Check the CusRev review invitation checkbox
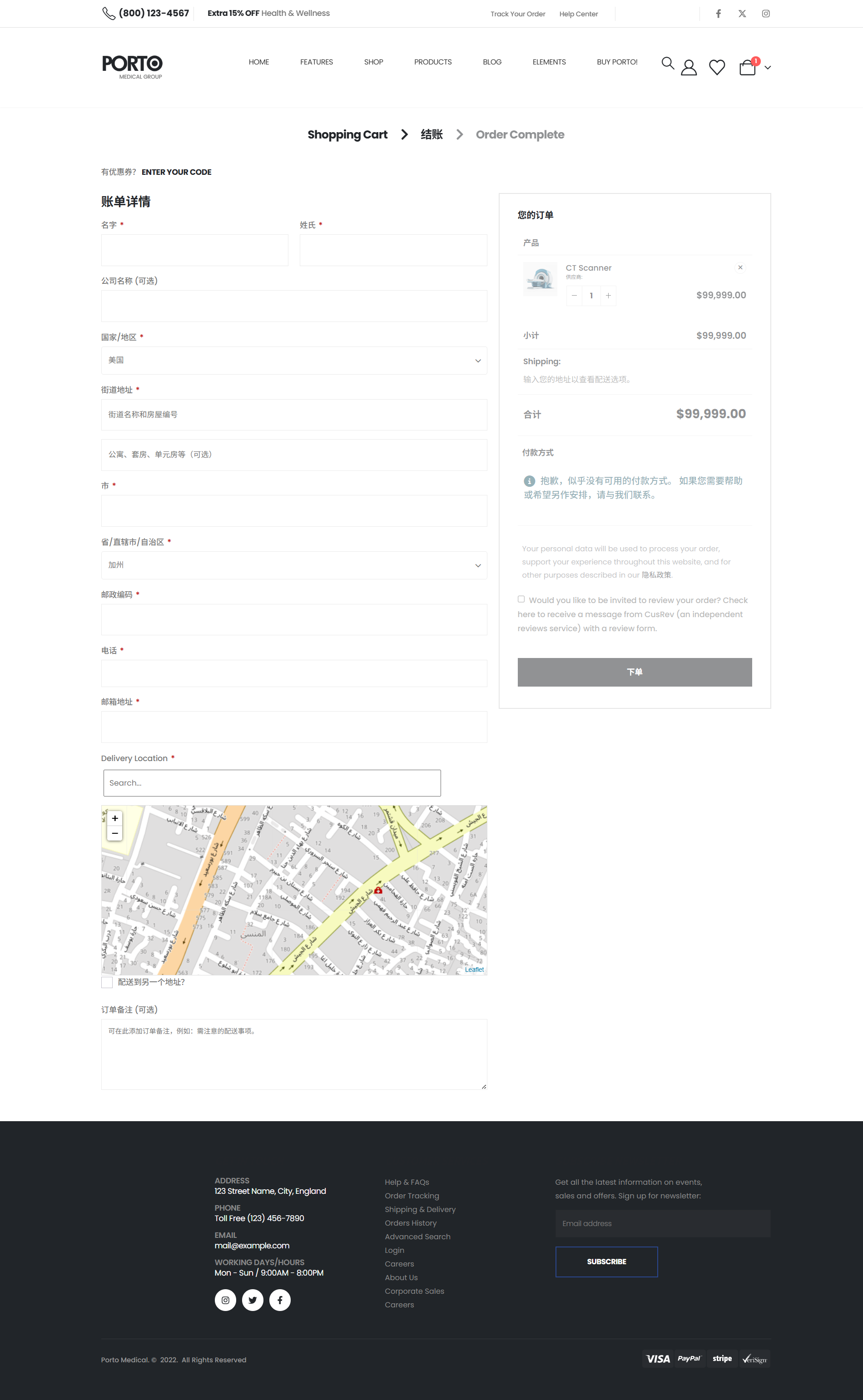863x1400 pixels. [521, 599]
